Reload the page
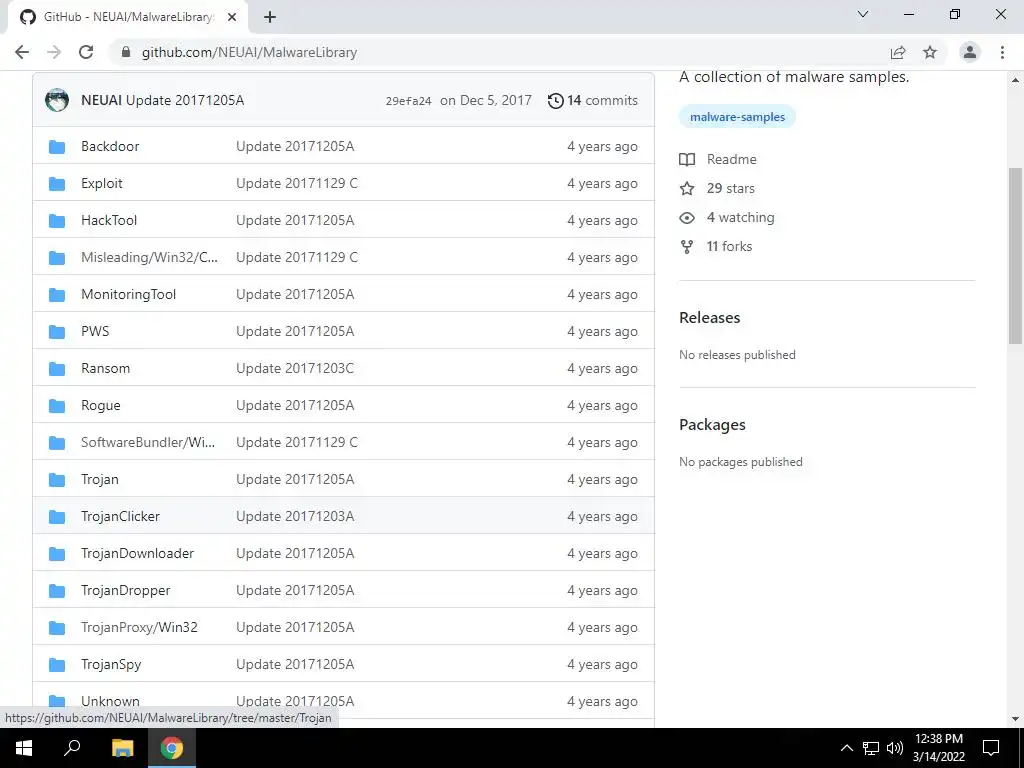 click(86, 52)
